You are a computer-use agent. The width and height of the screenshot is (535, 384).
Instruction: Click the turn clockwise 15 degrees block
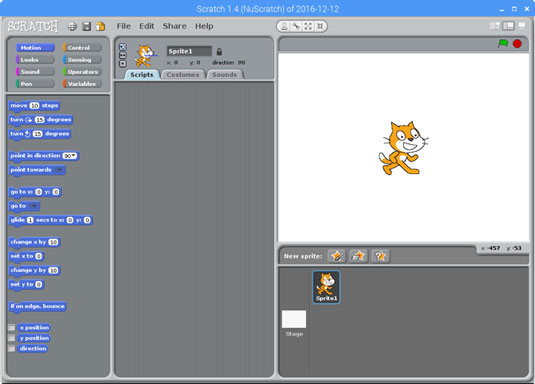click(41, 120)
